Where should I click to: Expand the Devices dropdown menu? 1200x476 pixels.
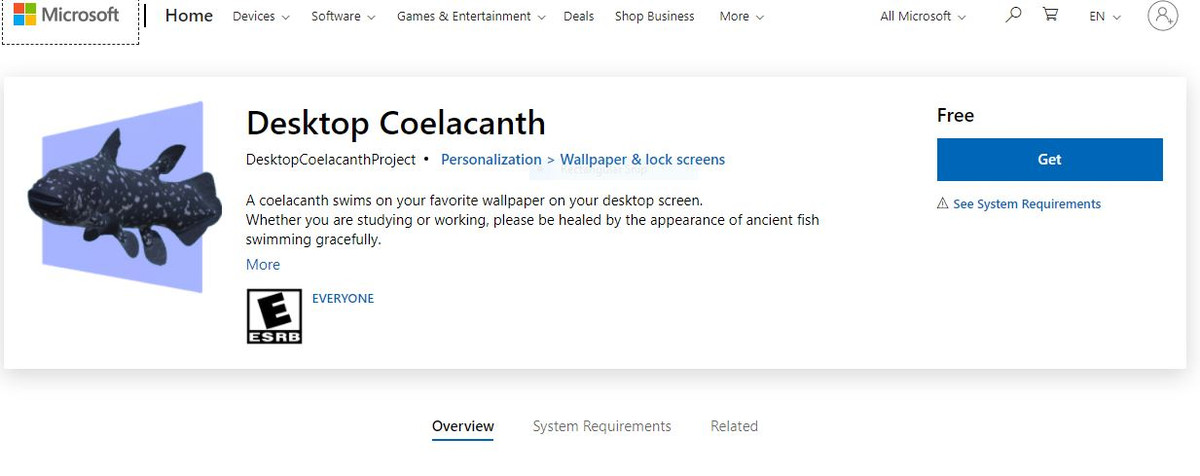[x=261, y=17]
